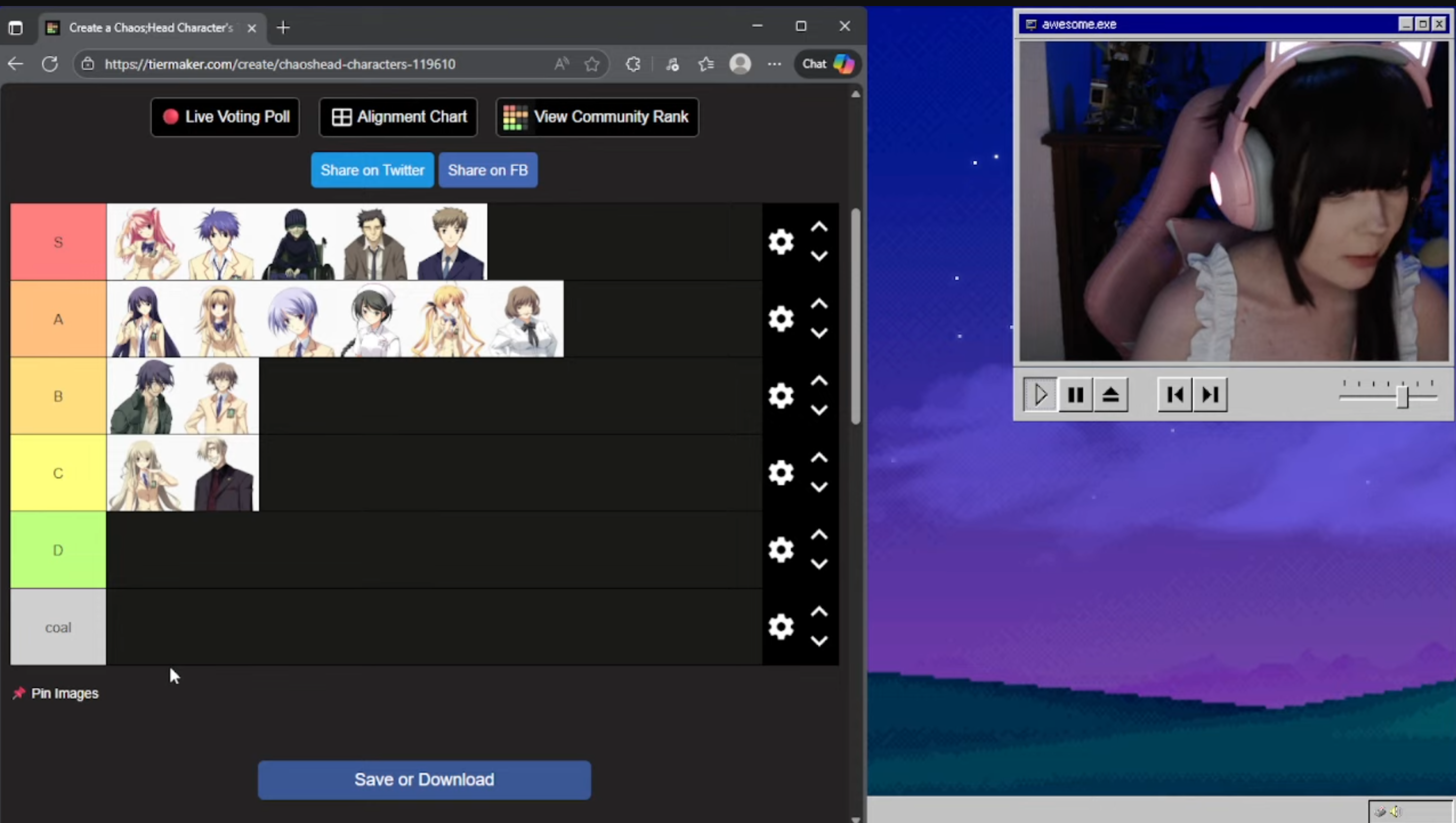Move D tier row up with chevron
This screenshot has height=823, width=1456.
coord(819,534)
